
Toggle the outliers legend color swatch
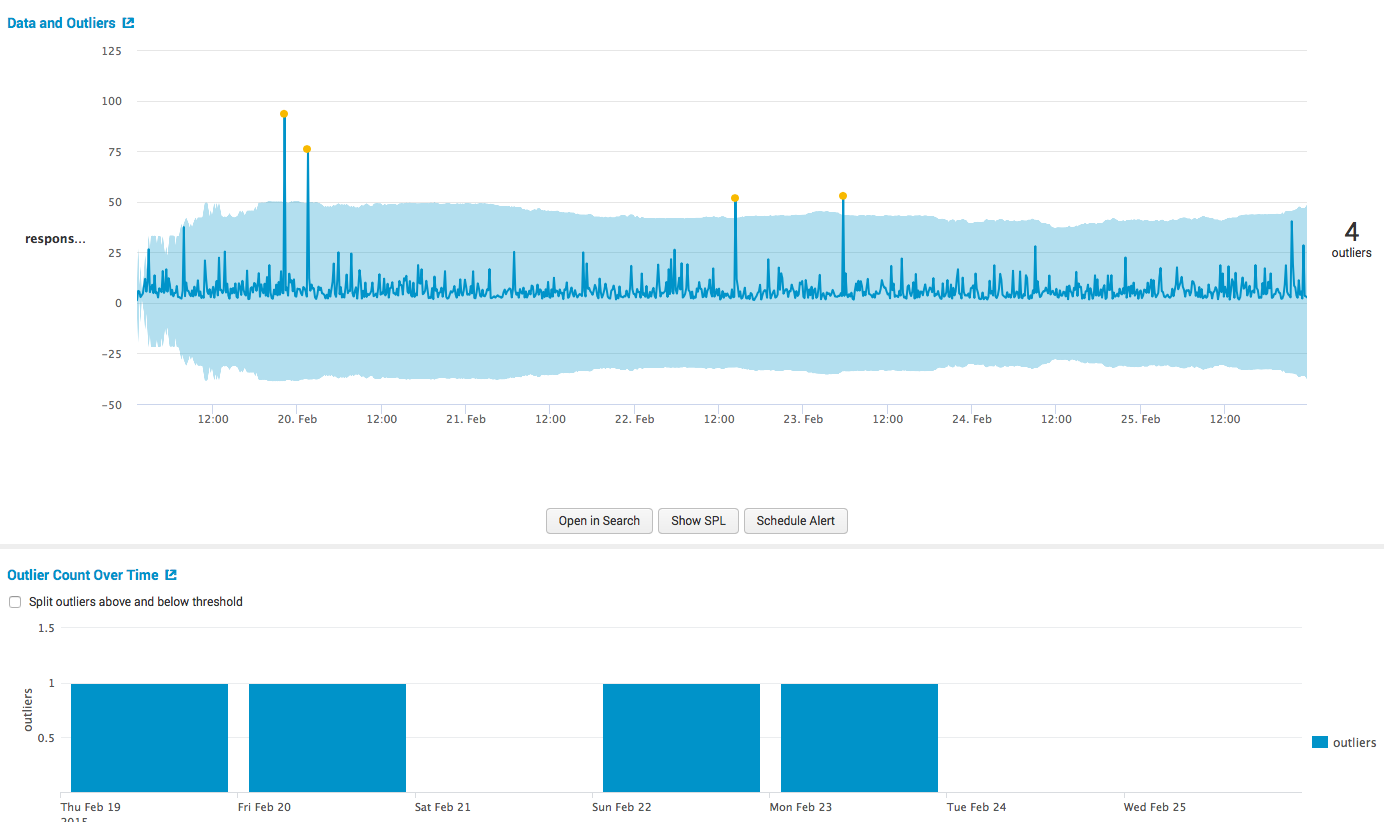coord(1320,742)
